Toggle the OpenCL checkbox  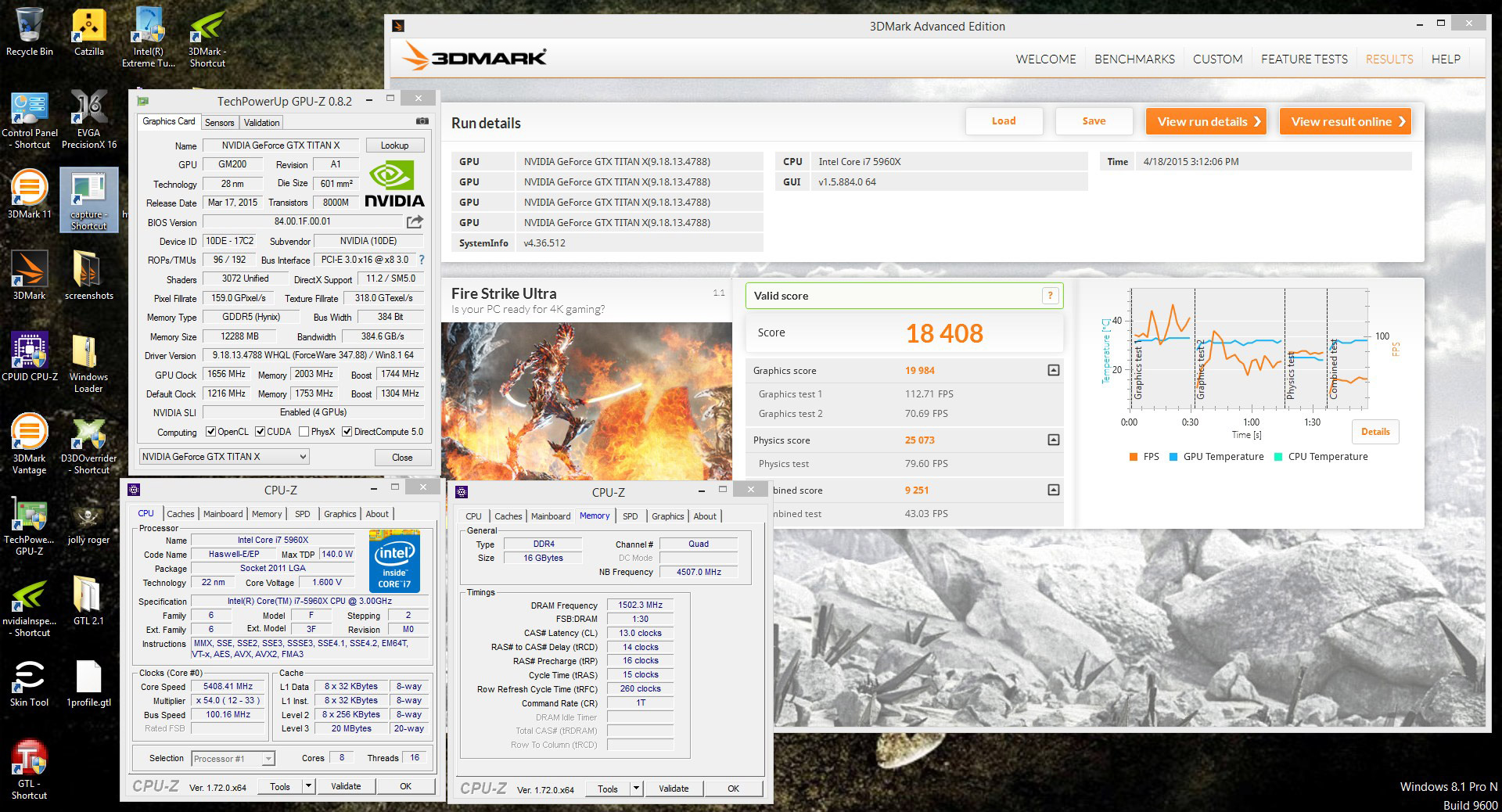pos(210,432)
